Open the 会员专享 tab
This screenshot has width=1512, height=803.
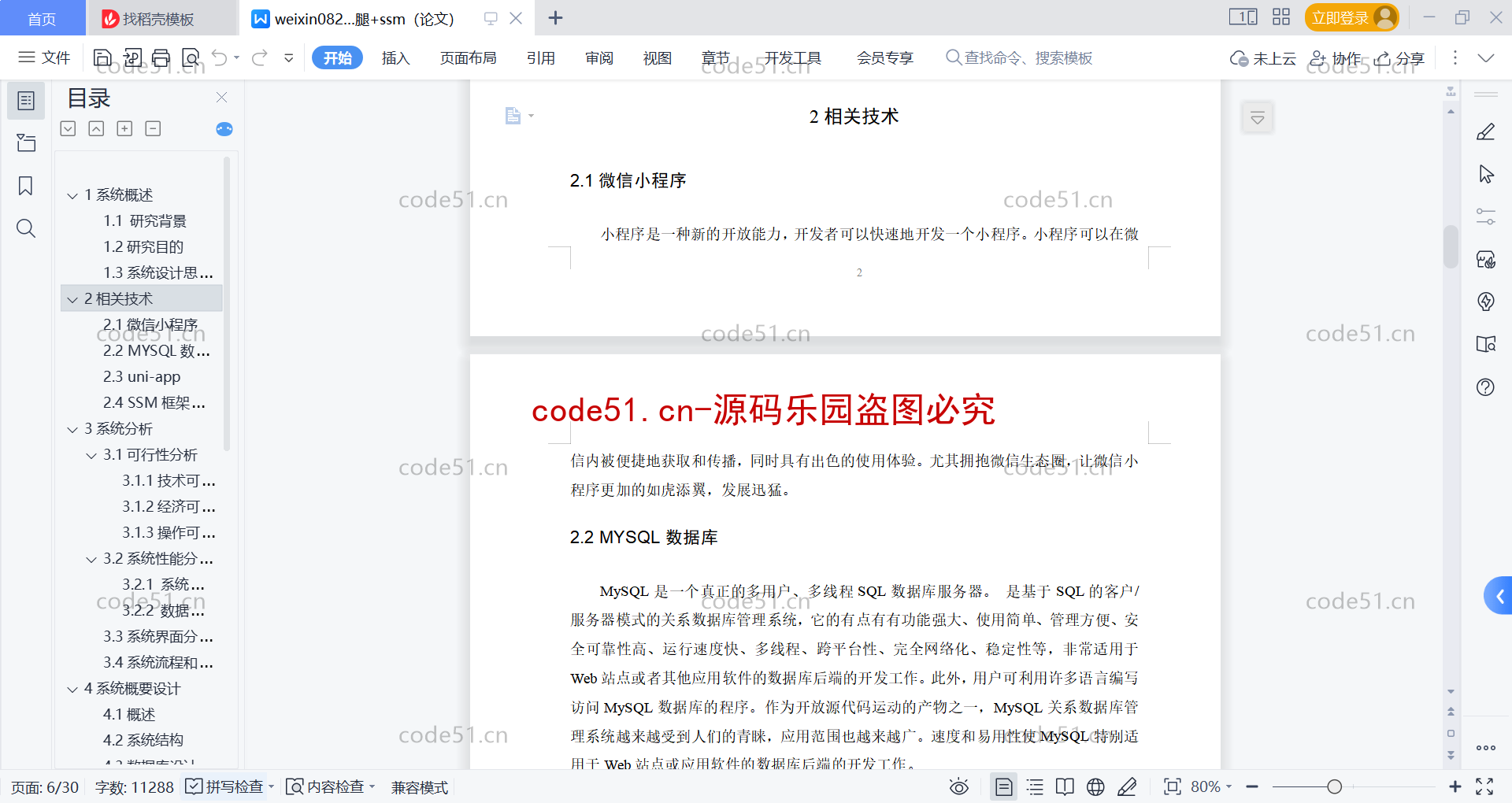click(x=885, y=57)
